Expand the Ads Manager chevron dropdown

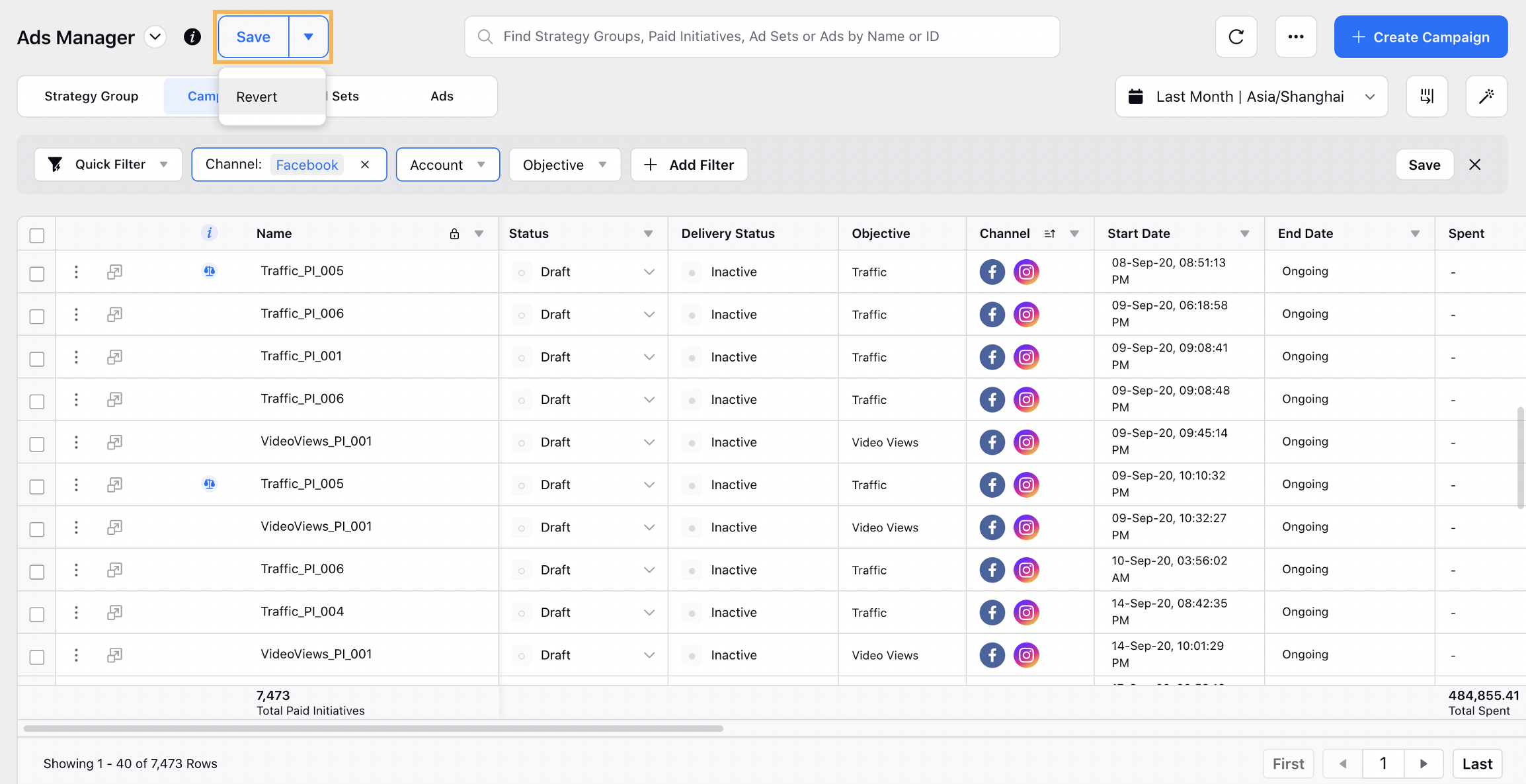(x=155, y=37)
